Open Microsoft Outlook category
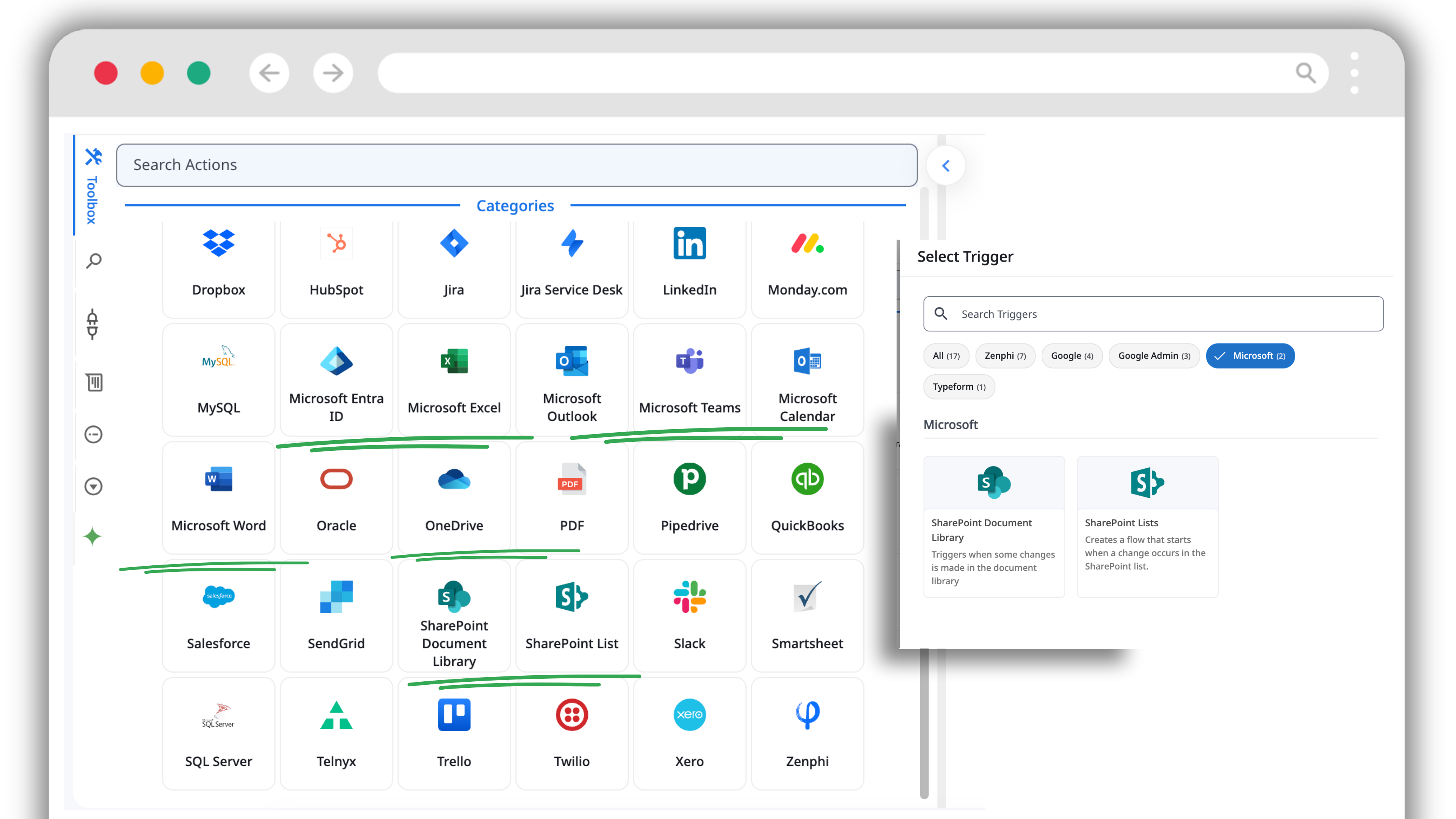This screenshot has height=819, width=1456. pos(571,380)
